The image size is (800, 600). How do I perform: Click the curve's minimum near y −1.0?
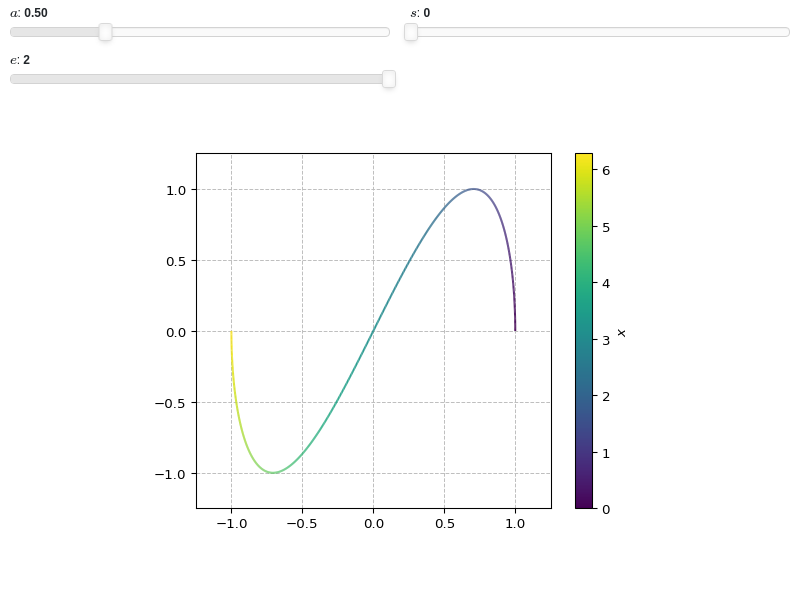[273, 473]
